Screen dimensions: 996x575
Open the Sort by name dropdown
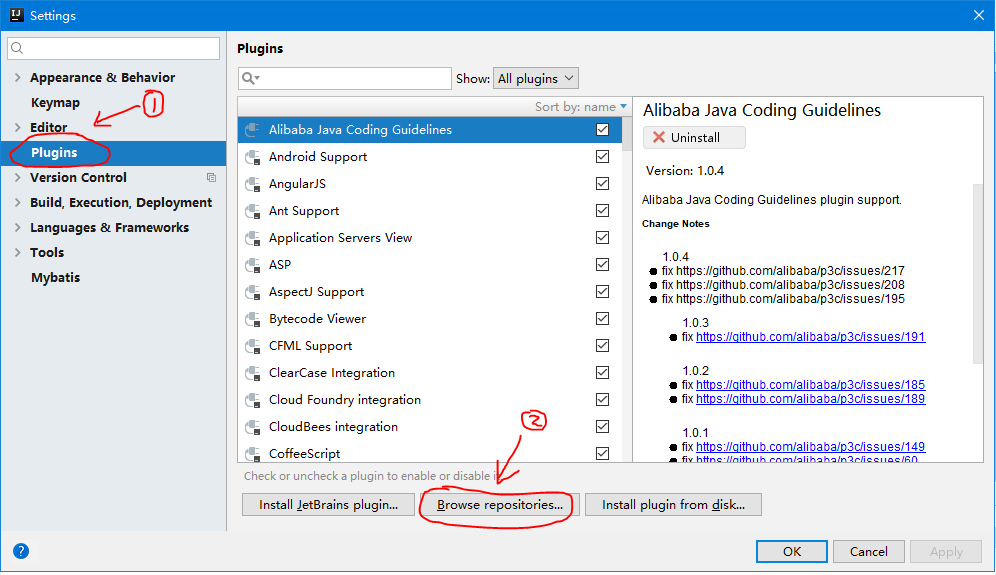[581, 107]
